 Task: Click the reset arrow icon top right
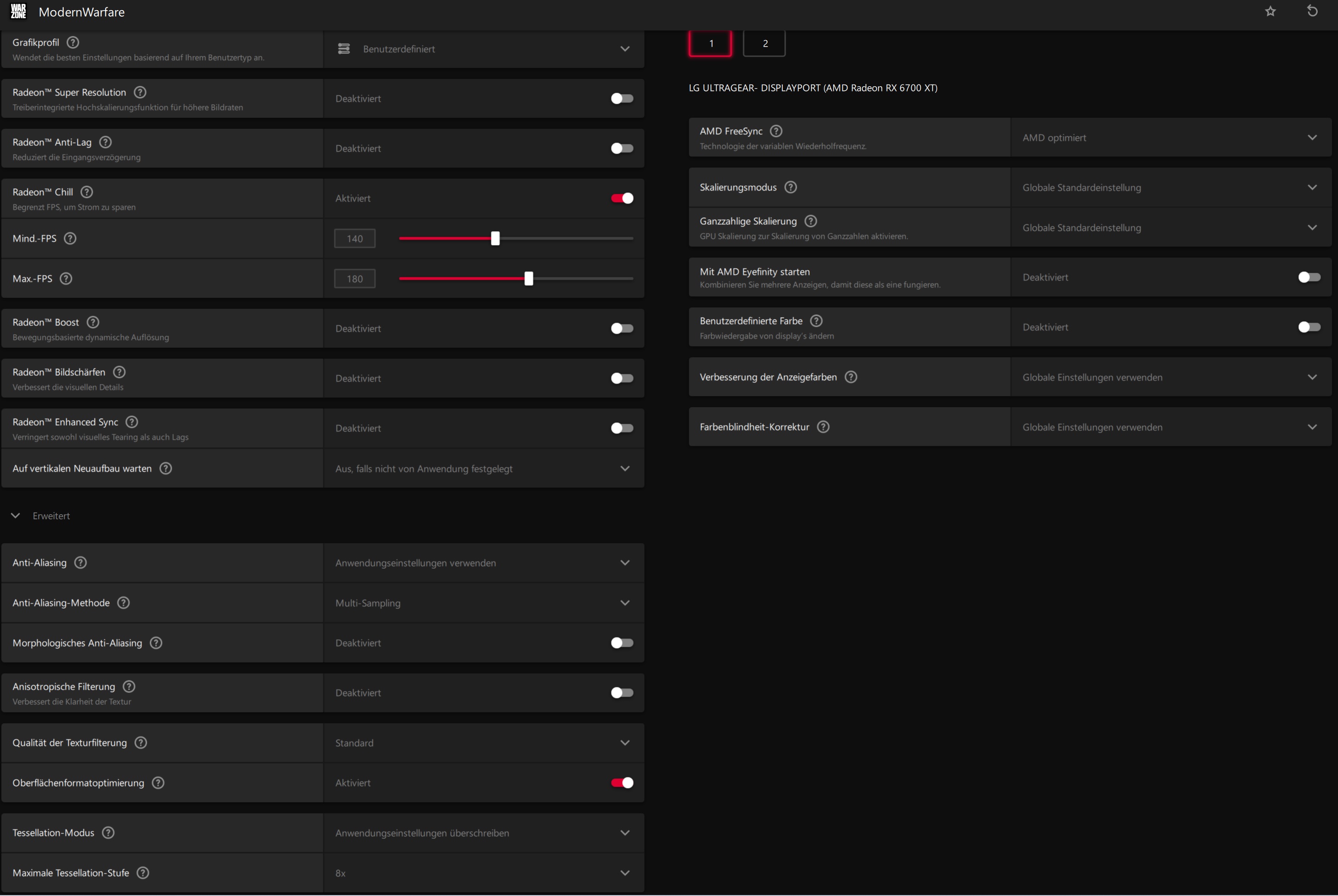1312,12
